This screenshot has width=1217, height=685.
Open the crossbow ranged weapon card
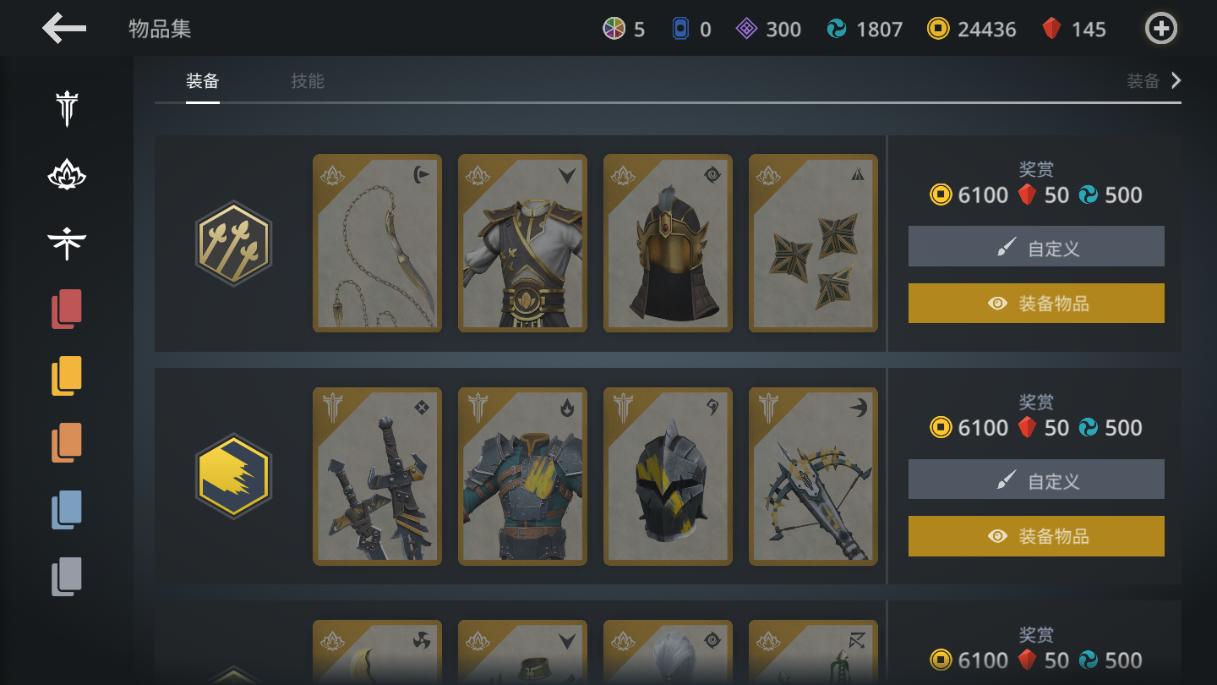[x=813, y=476]
